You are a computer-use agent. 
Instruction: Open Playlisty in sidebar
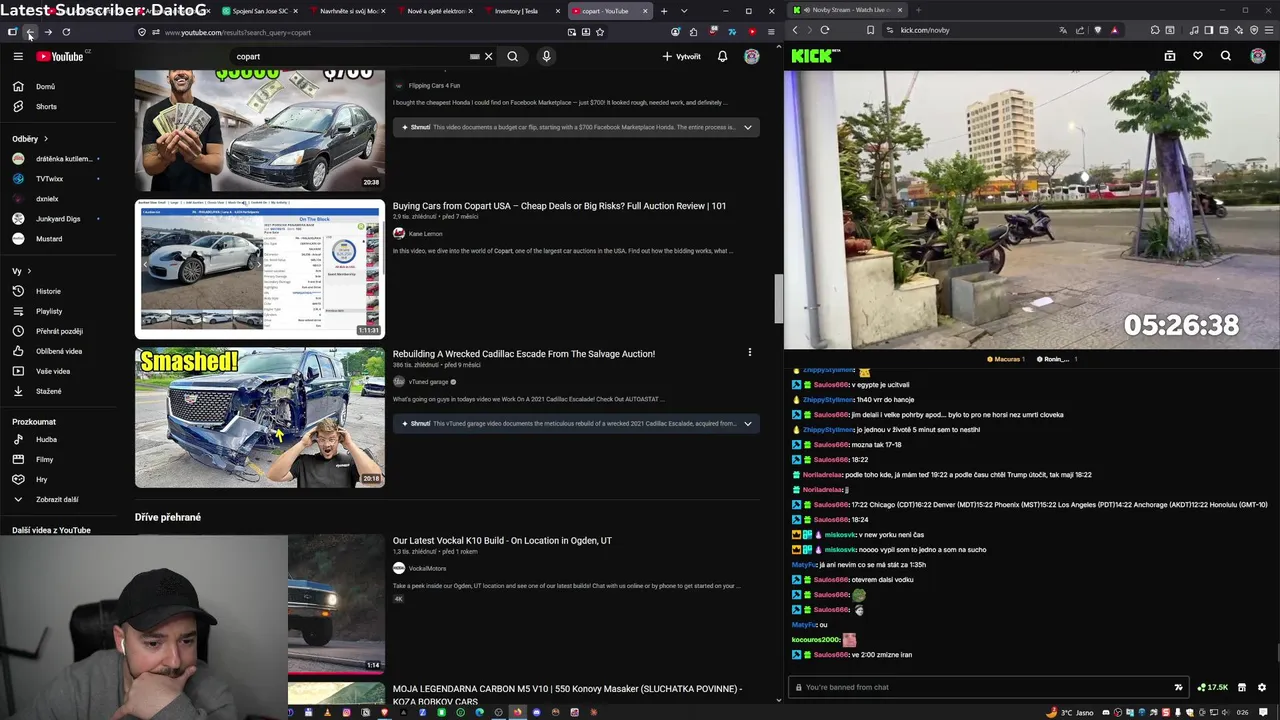[x=58, y=311]
